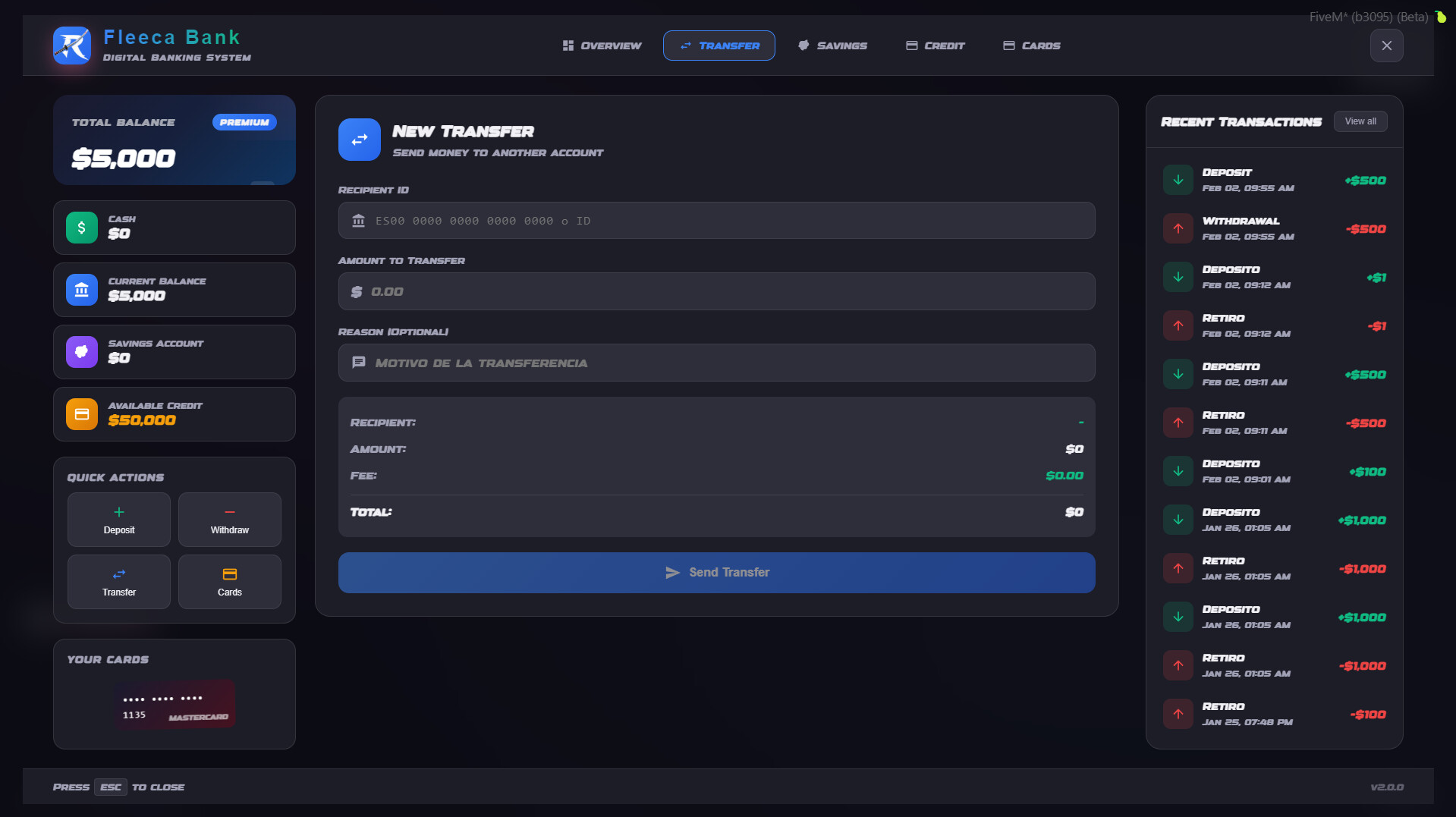Open the Savings tab
This screenshot has height=817, width=1456.
(x=832, y=46)
